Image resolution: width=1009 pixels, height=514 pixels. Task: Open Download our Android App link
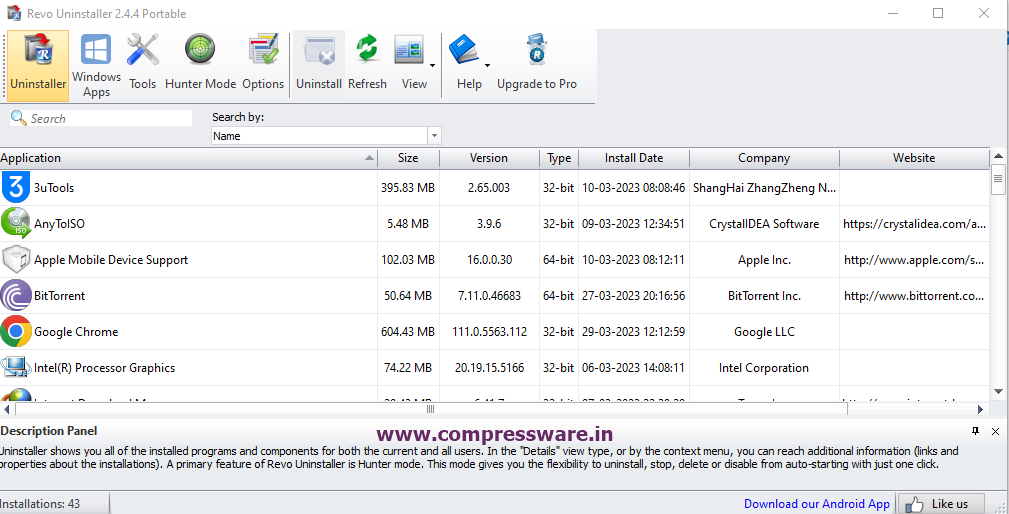click(x=817, y=504)
